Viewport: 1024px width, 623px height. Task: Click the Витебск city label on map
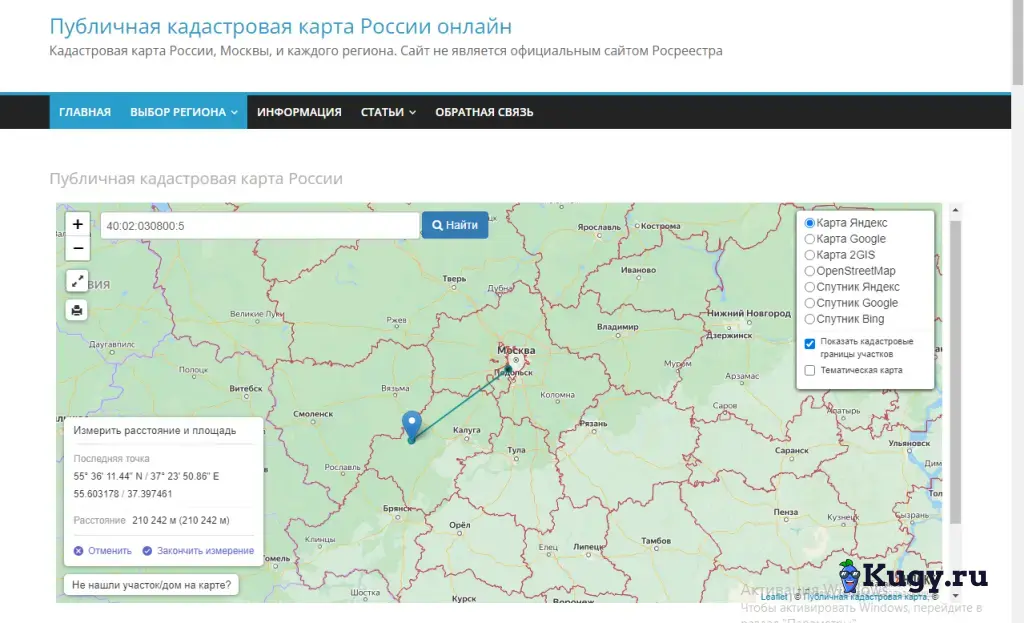coord(246,388)
